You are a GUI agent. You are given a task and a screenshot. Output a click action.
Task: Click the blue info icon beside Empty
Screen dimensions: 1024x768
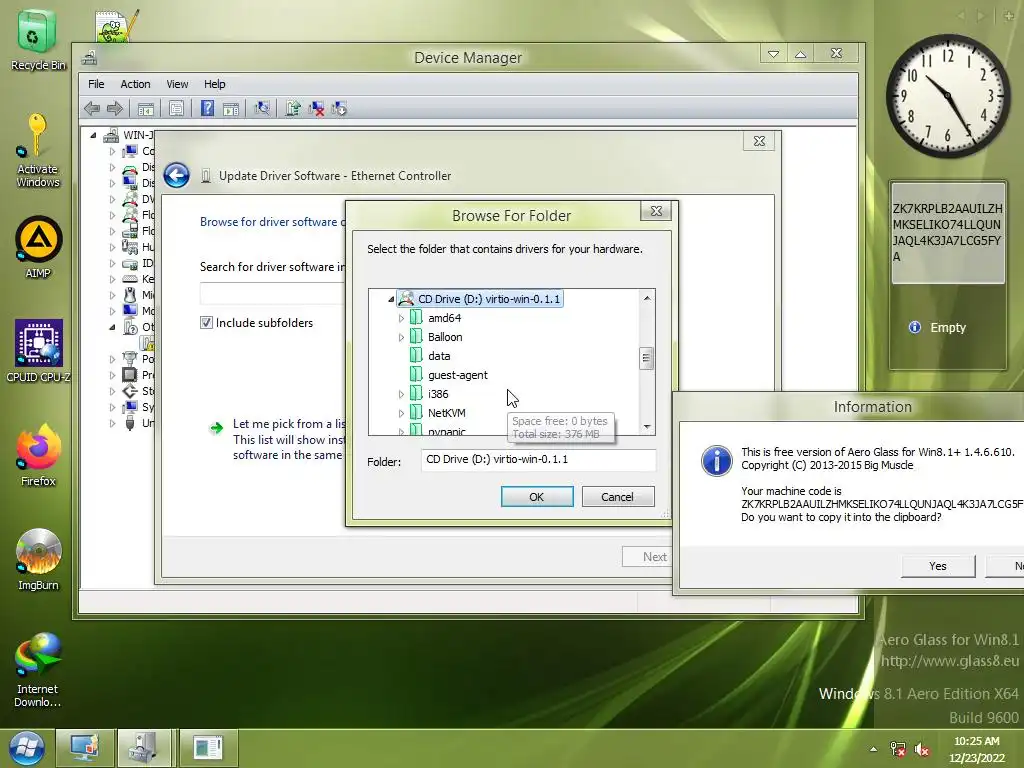point(915,327)
